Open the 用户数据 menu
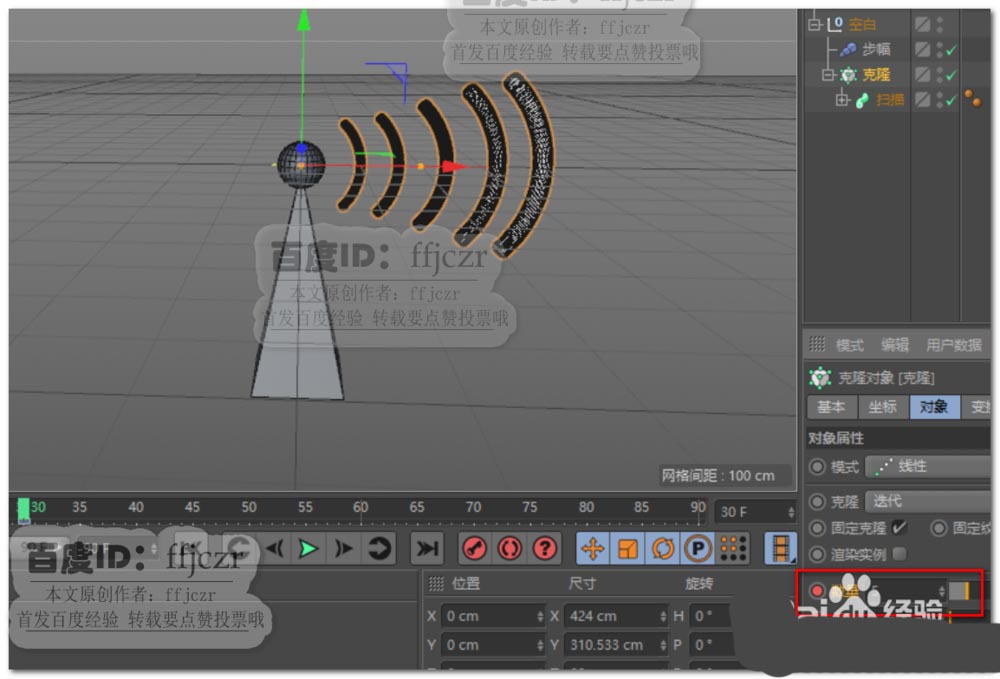1000x679 pixels. point(953,345)
